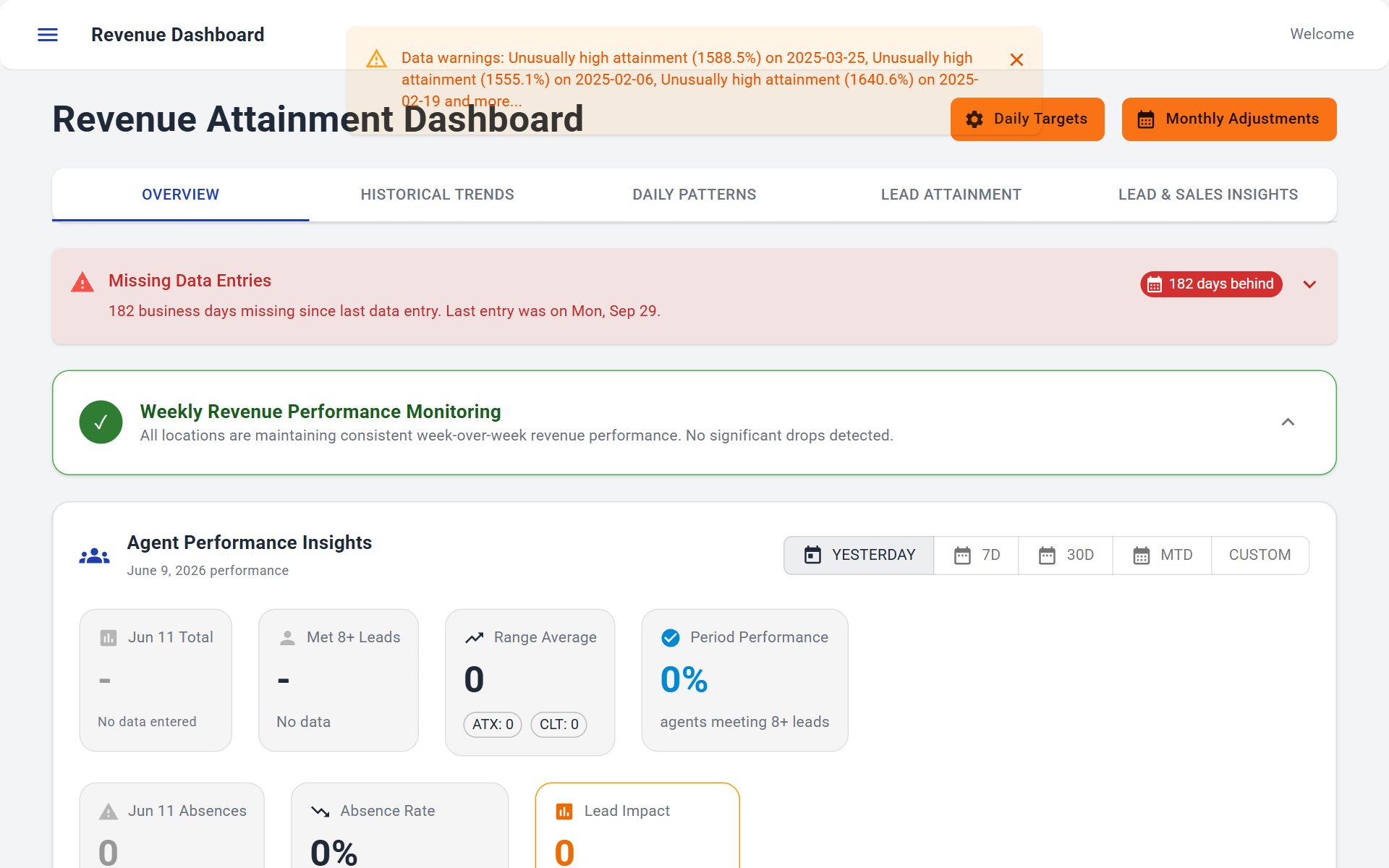Screen dimensions: 1389x868
Task: Open Monthly Adjustments
Action: click(1229, 119)
